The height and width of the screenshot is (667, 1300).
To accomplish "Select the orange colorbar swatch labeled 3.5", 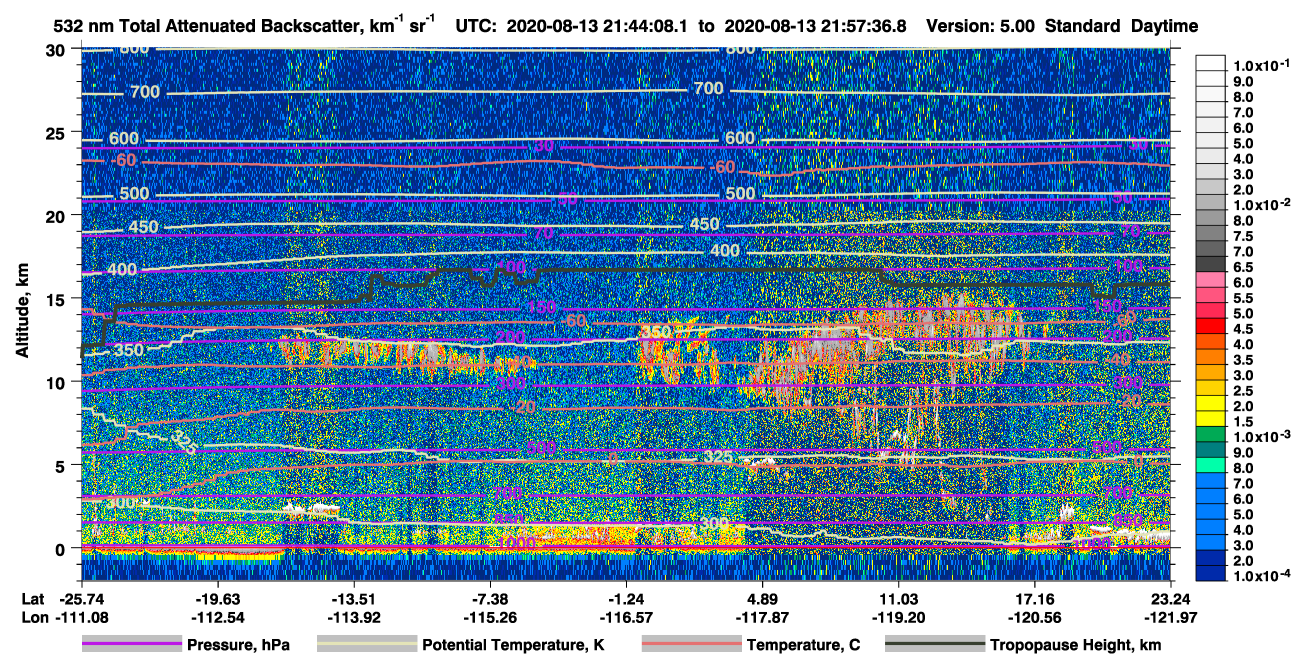I will coord(1211,359).
